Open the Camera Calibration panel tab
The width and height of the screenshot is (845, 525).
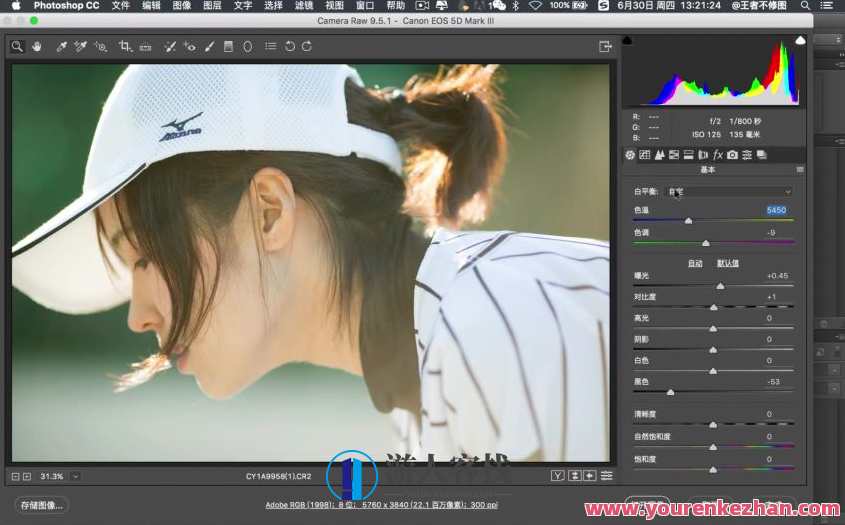pyautogui.click(x=732, y=155)
